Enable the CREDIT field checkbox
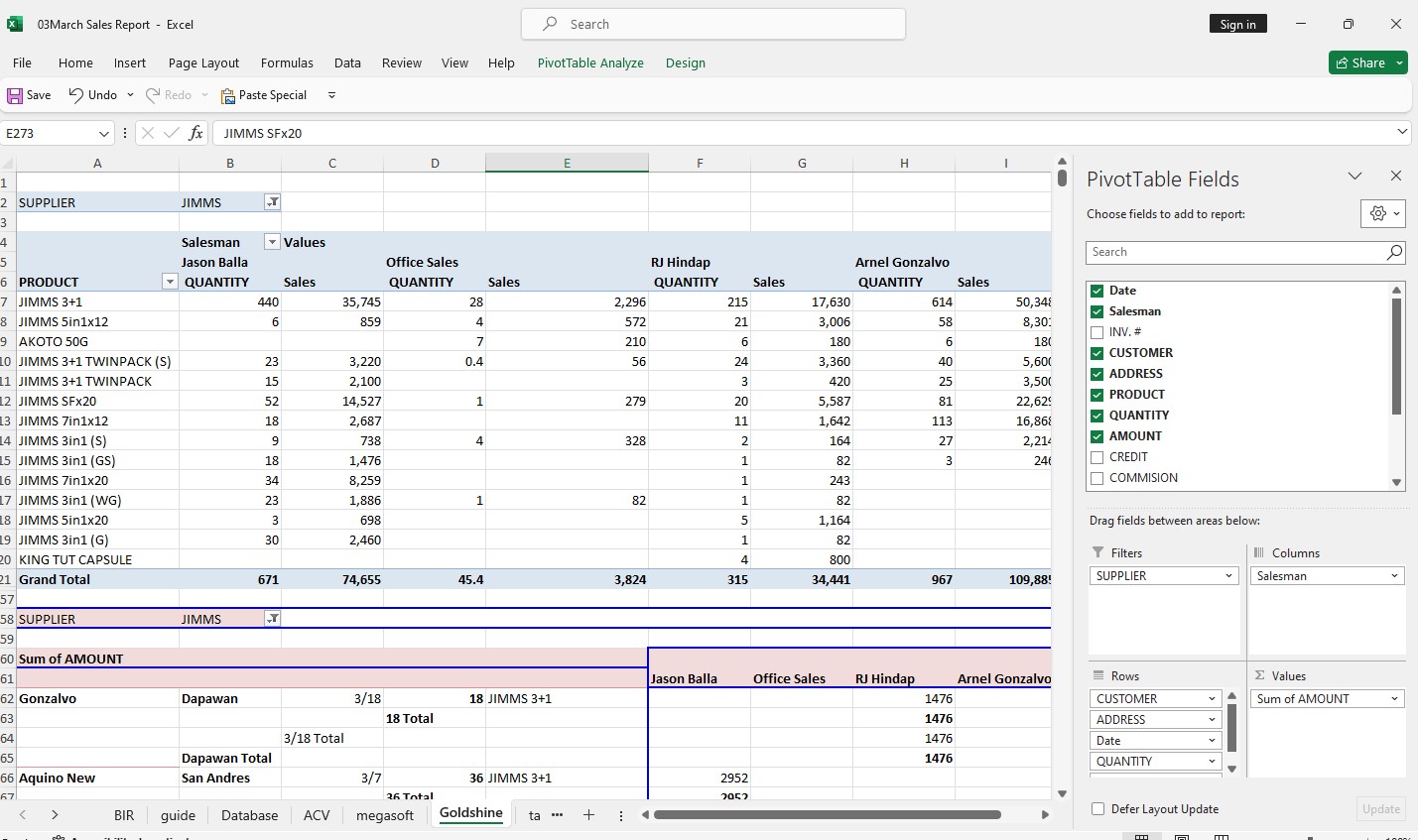1418x840 pixels. tap(1096, 457)
